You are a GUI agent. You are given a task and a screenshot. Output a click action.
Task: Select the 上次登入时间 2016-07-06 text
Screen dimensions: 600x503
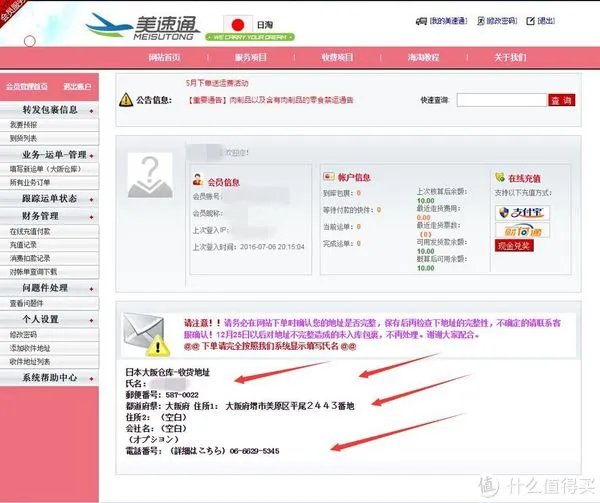[248, 247]
